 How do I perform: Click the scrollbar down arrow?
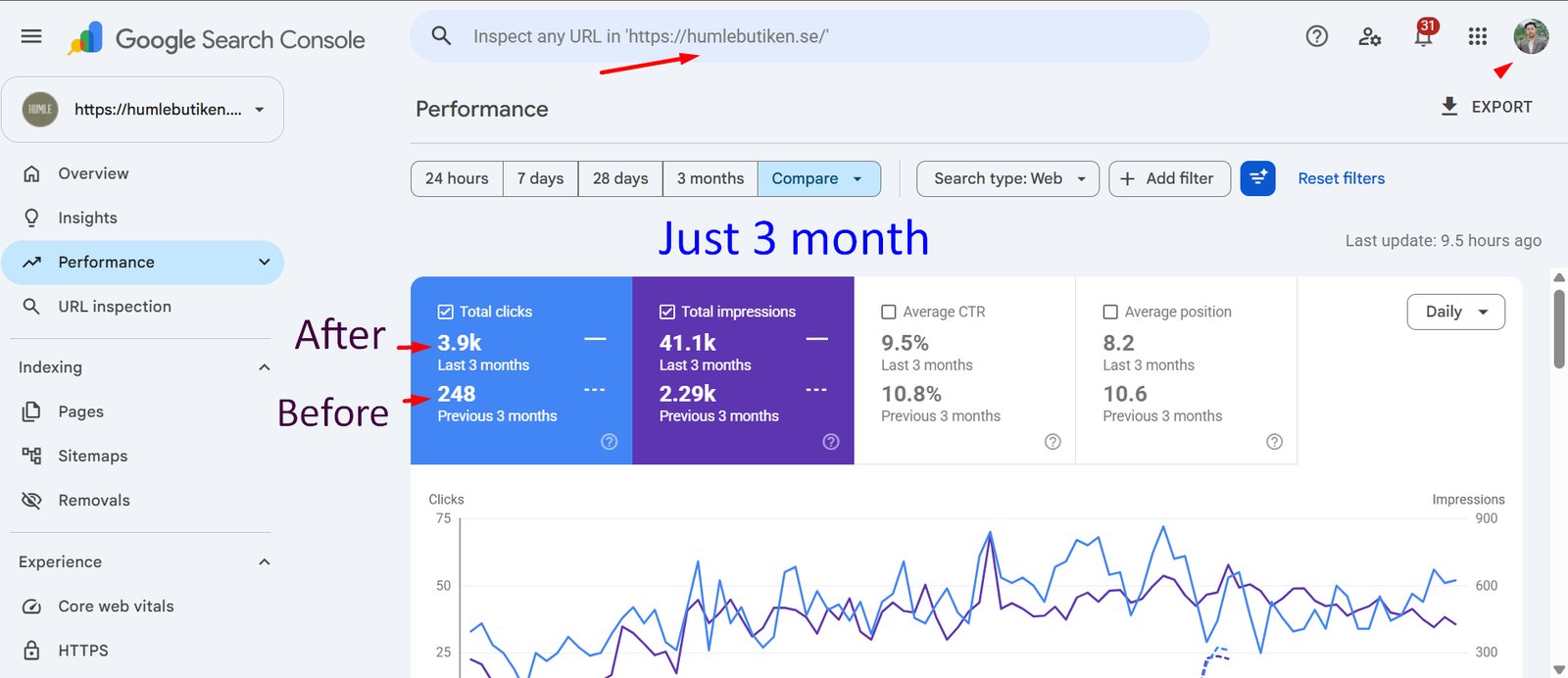1559,669
